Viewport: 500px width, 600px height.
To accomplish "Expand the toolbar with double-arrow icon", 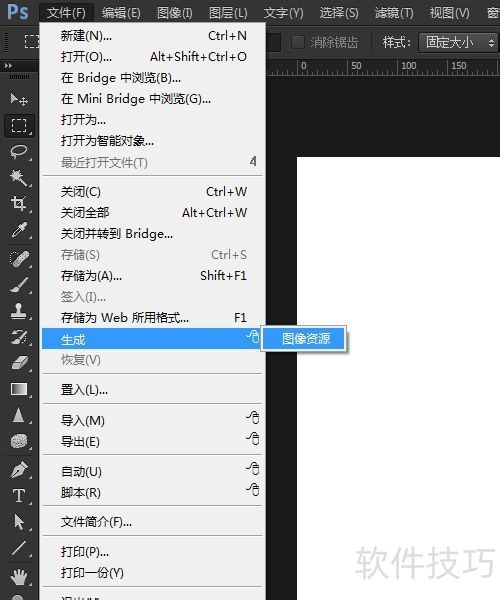I will point(8,66).
